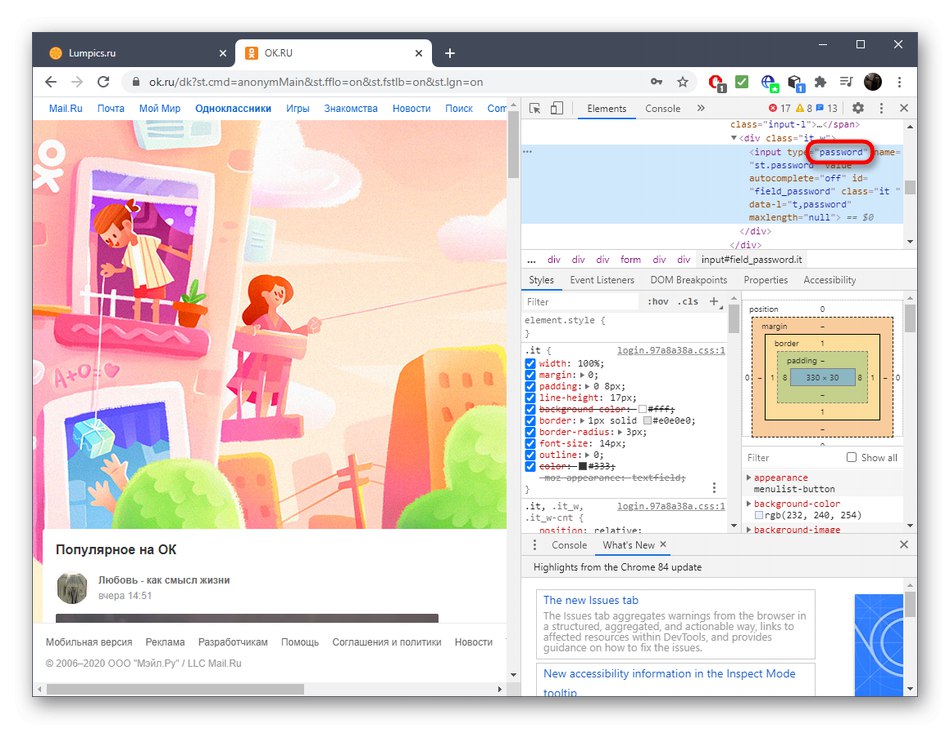Click the browser forward arrow

pyautogui.click(x=77, y=82)
